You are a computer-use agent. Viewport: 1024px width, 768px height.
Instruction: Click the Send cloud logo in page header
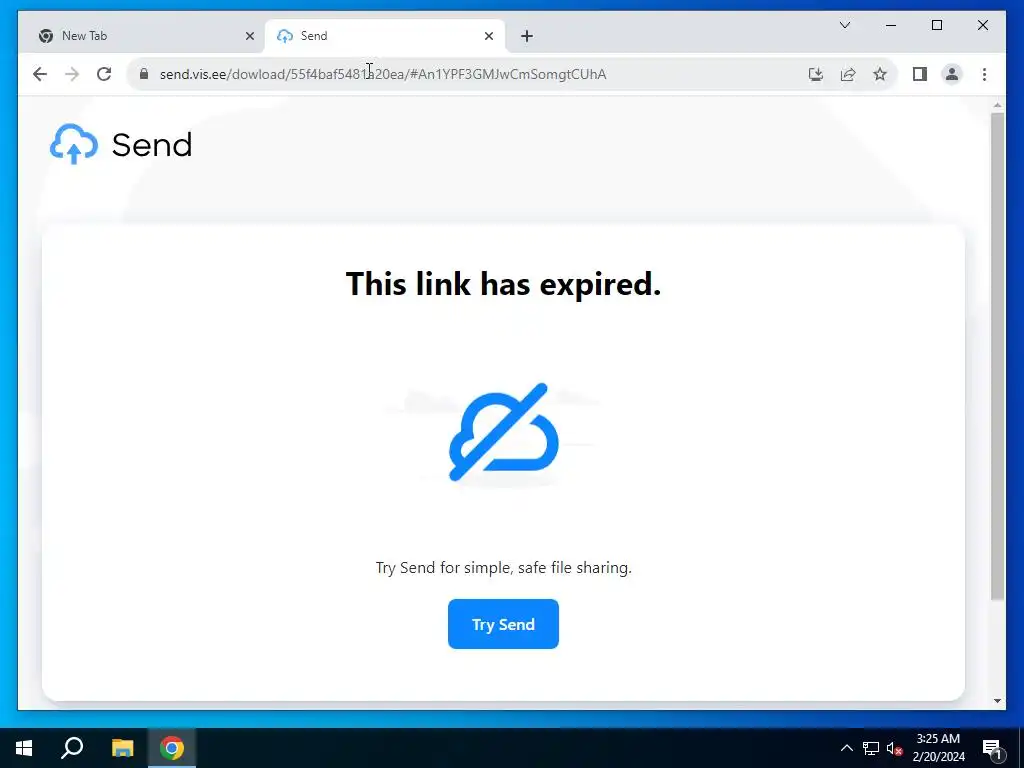(74, 144)
